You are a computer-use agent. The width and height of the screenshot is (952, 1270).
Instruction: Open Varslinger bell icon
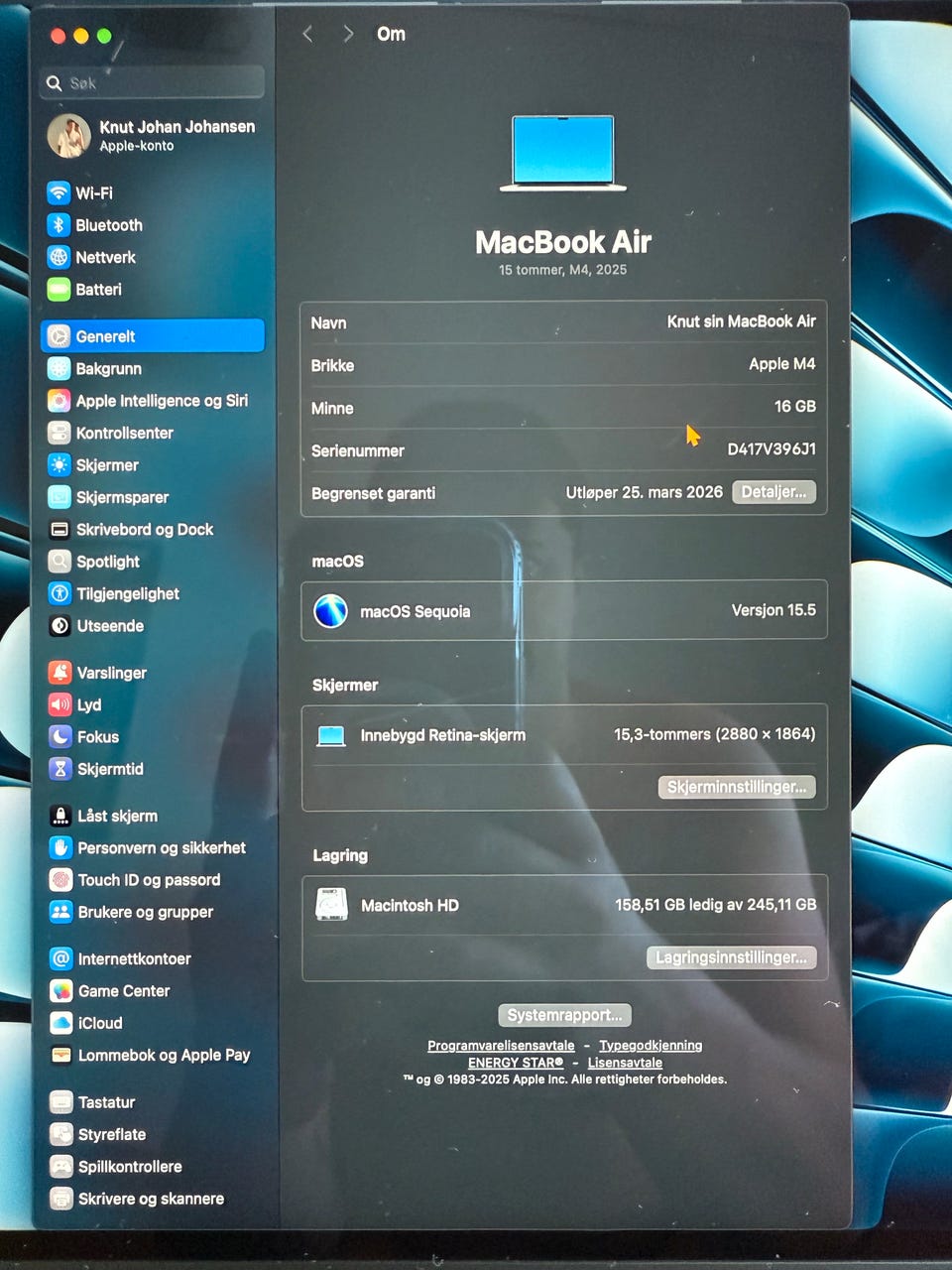(60, 673)
